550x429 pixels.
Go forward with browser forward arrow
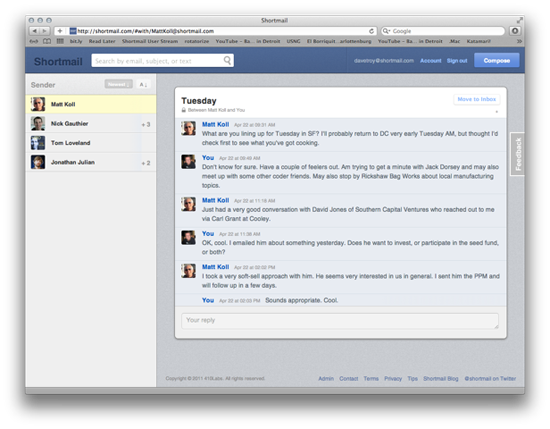click(45, 31)
